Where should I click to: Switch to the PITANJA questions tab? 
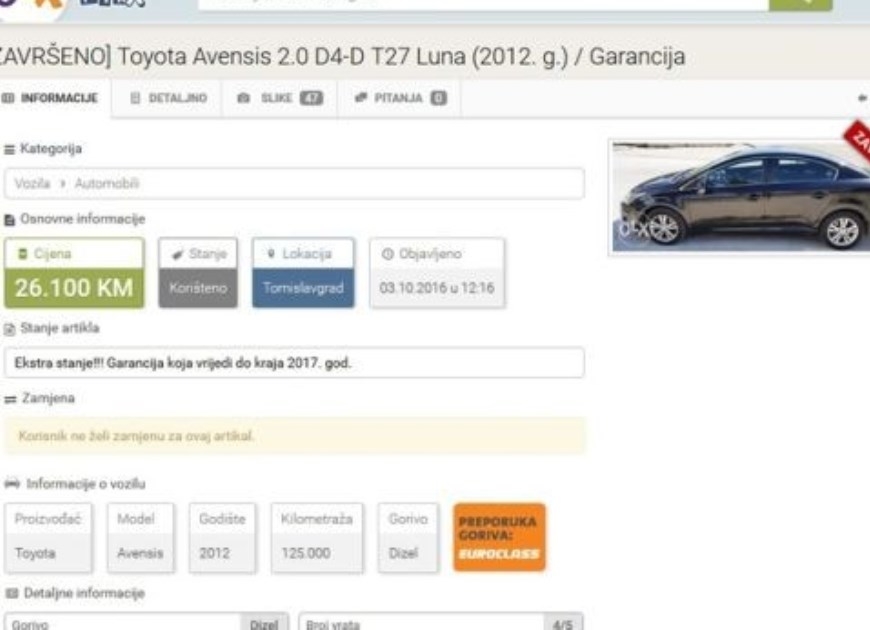click(x=399, y=98)
